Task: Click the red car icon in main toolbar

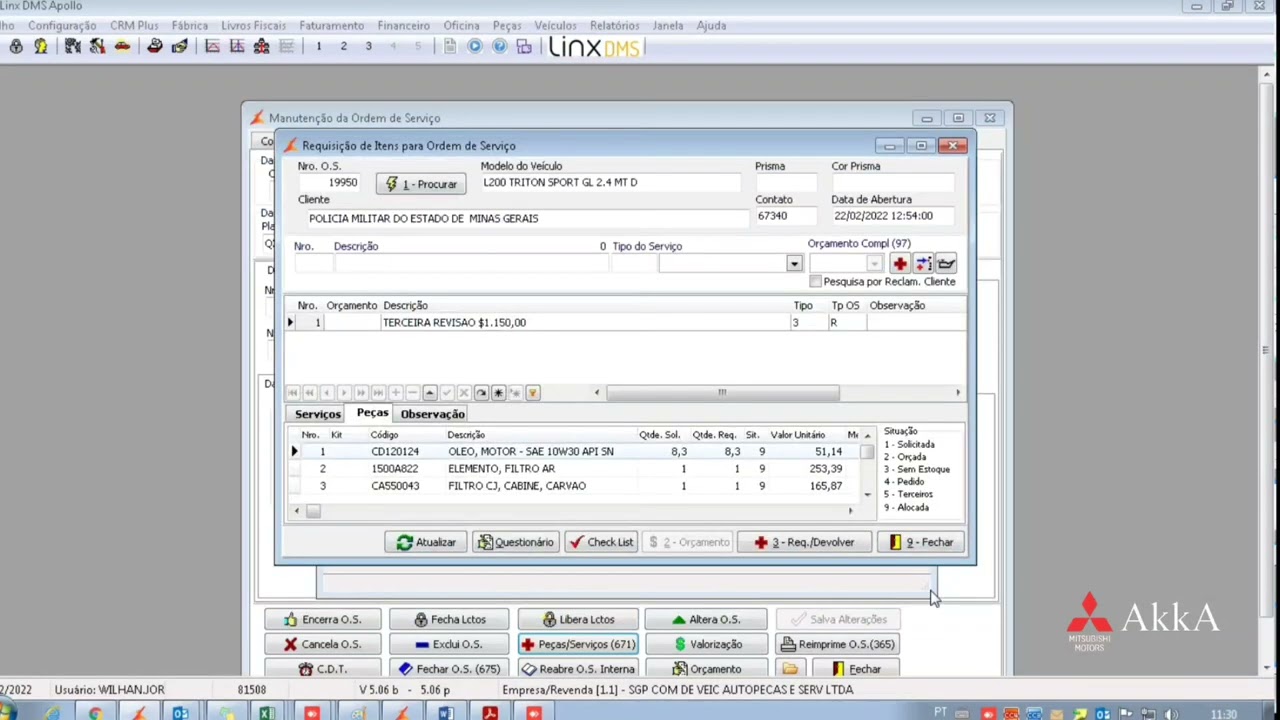Action: 122,46
